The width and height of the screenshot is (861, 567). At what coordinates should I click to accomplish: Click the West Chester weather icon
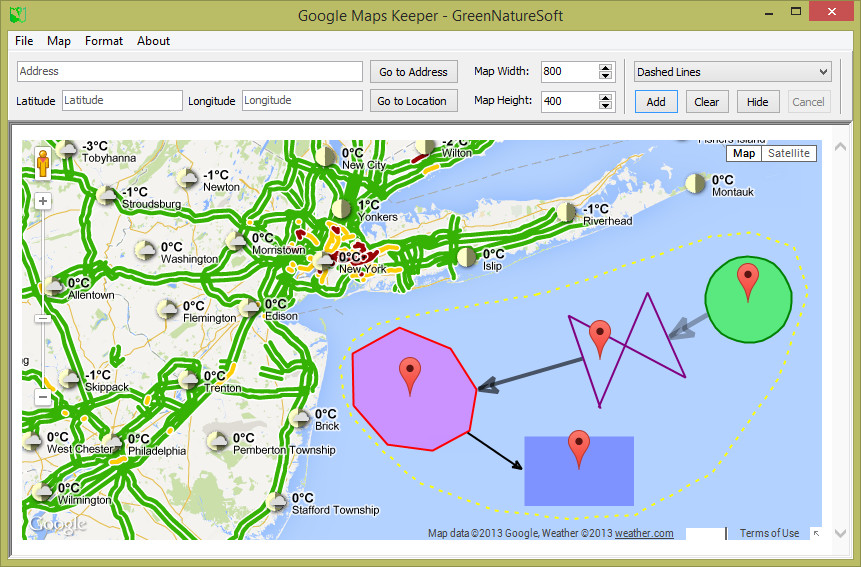click(x=32, y=441)
